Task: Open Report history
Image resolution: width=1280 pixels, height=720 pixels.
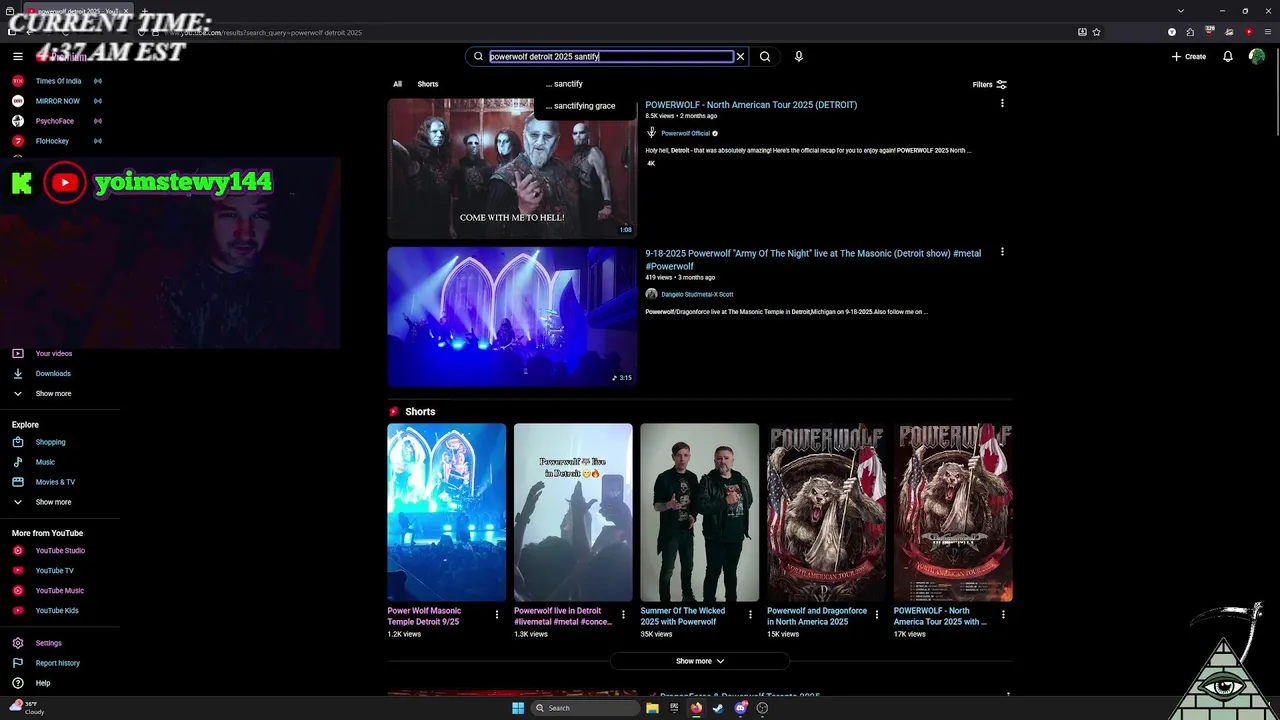Action: point(58,663)
